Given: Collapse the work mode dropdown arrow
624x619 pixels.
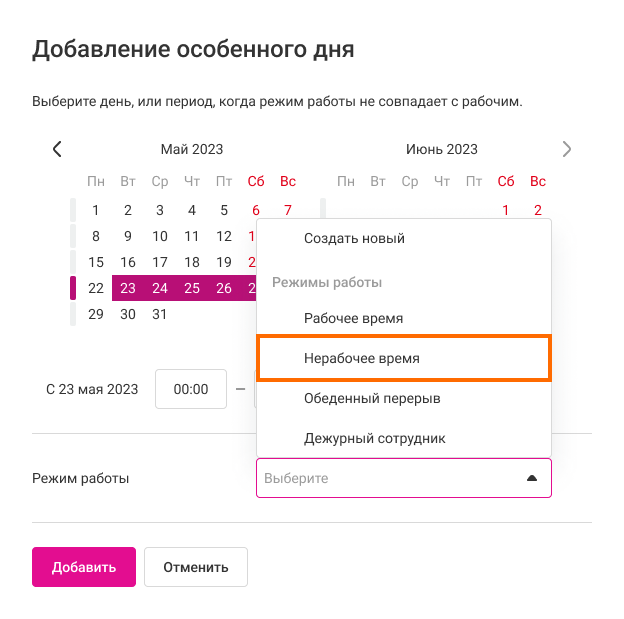Looking at the screenshot, I should (x=532, y=478).
